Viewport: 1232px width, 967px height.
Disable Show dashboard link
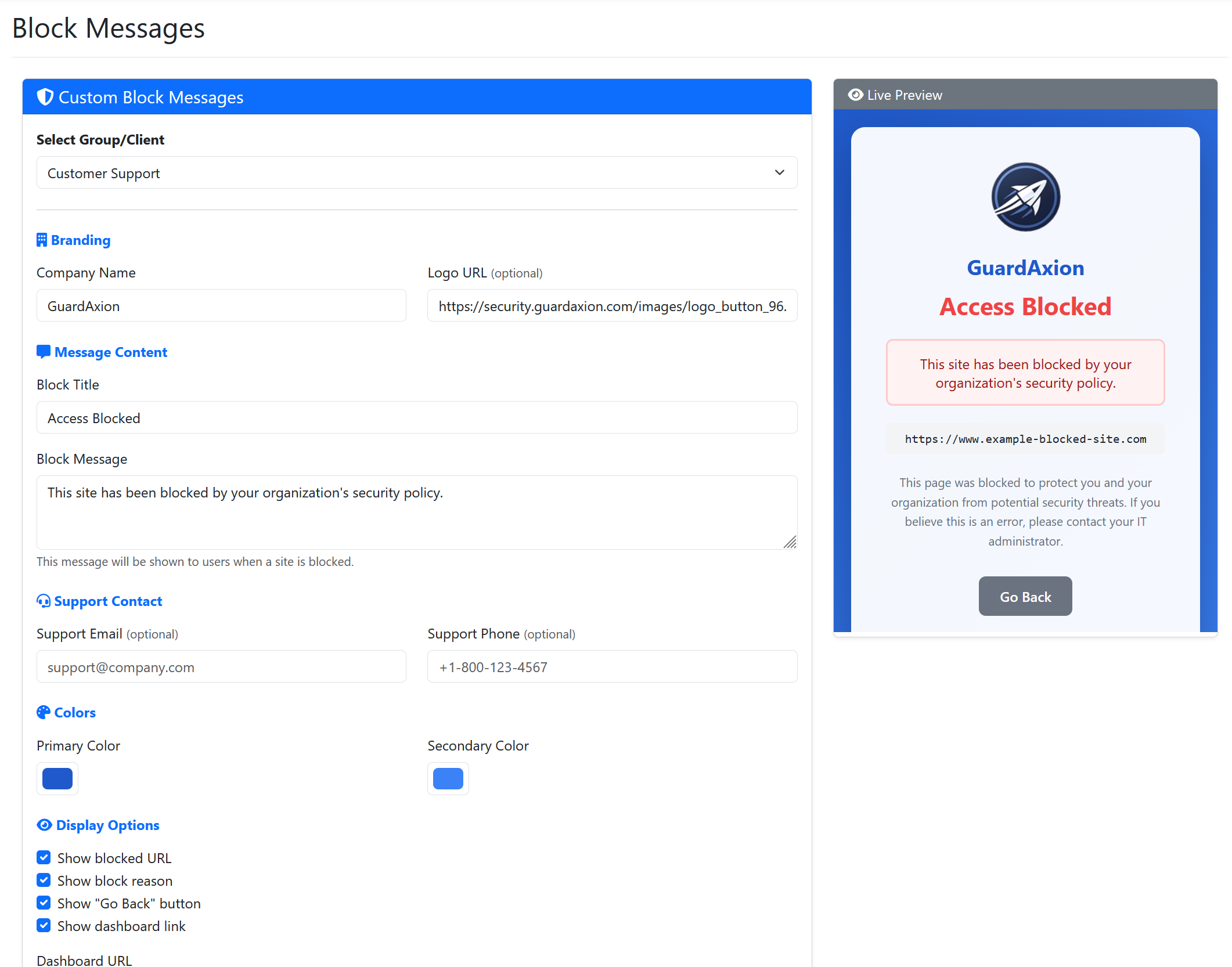click(x=44, y=925)
